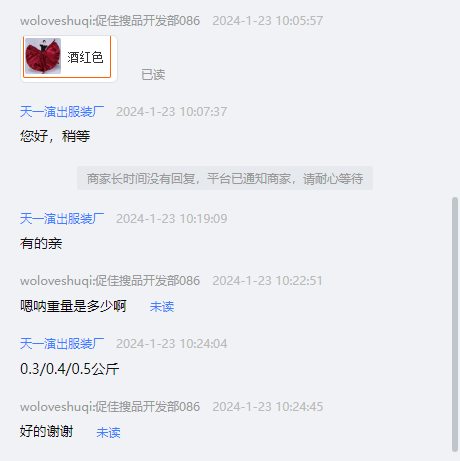Click the timestamp 2024-1-23 10:19:09

[172, 219]
